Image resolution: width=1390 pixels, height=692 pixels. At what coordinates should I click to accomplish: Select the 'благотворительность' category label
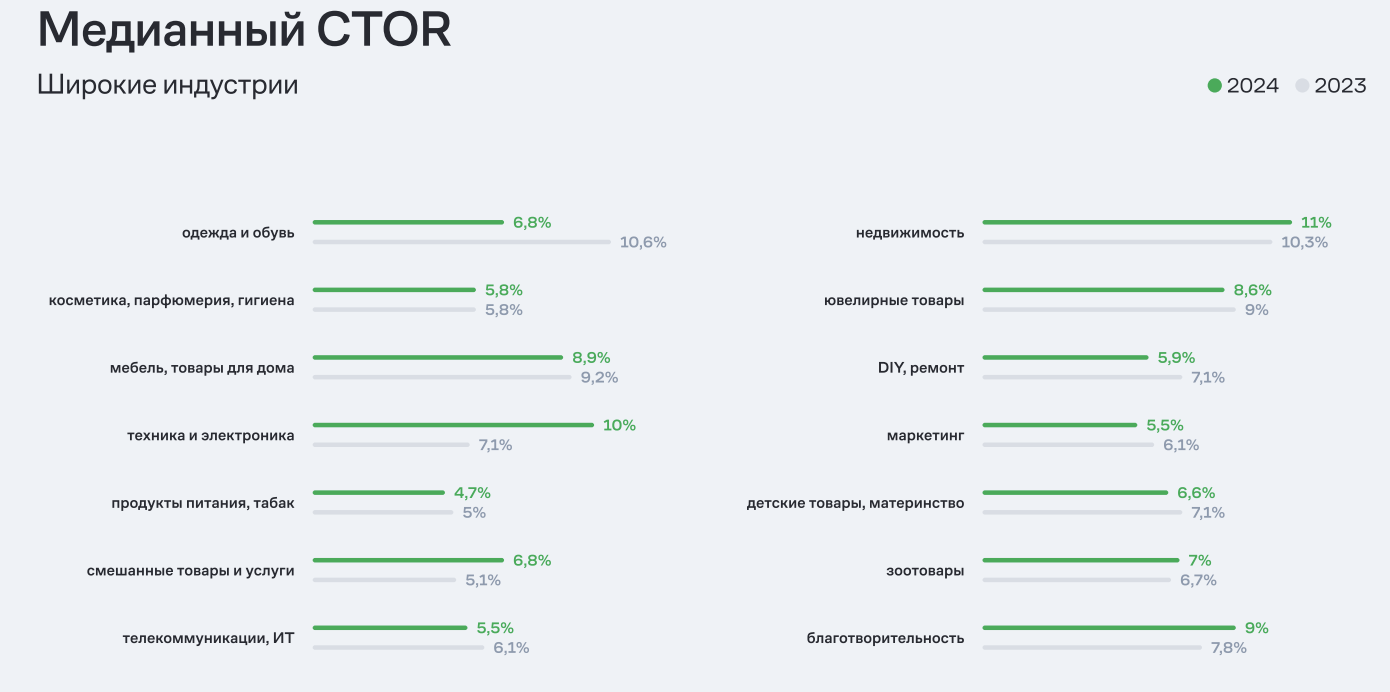(x=885, y=638)
